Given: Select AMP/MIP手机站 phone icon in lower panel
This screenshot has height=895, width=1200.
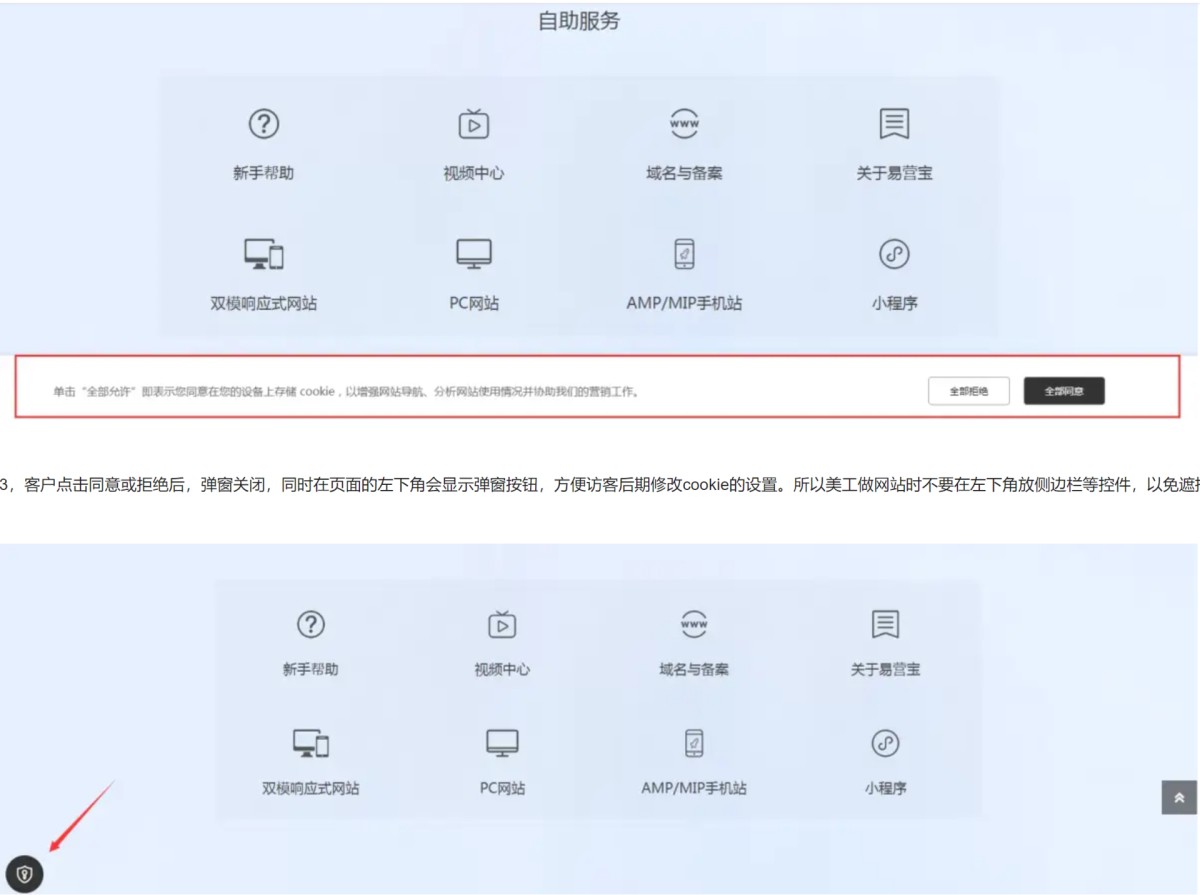Looking at the screenshot, I should click(x=694, y=743).
